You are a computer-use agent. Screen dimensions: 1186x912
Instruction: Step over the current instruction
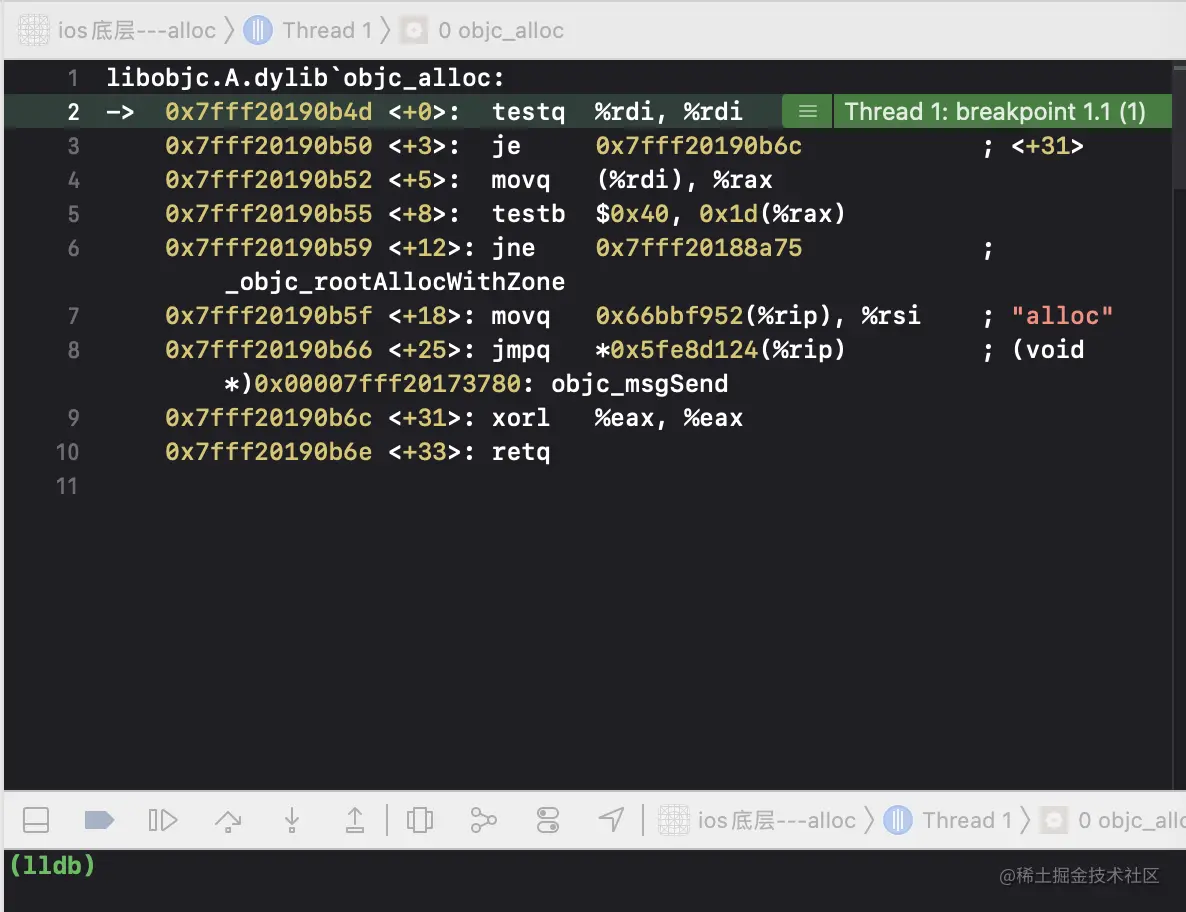coord(228,820)
